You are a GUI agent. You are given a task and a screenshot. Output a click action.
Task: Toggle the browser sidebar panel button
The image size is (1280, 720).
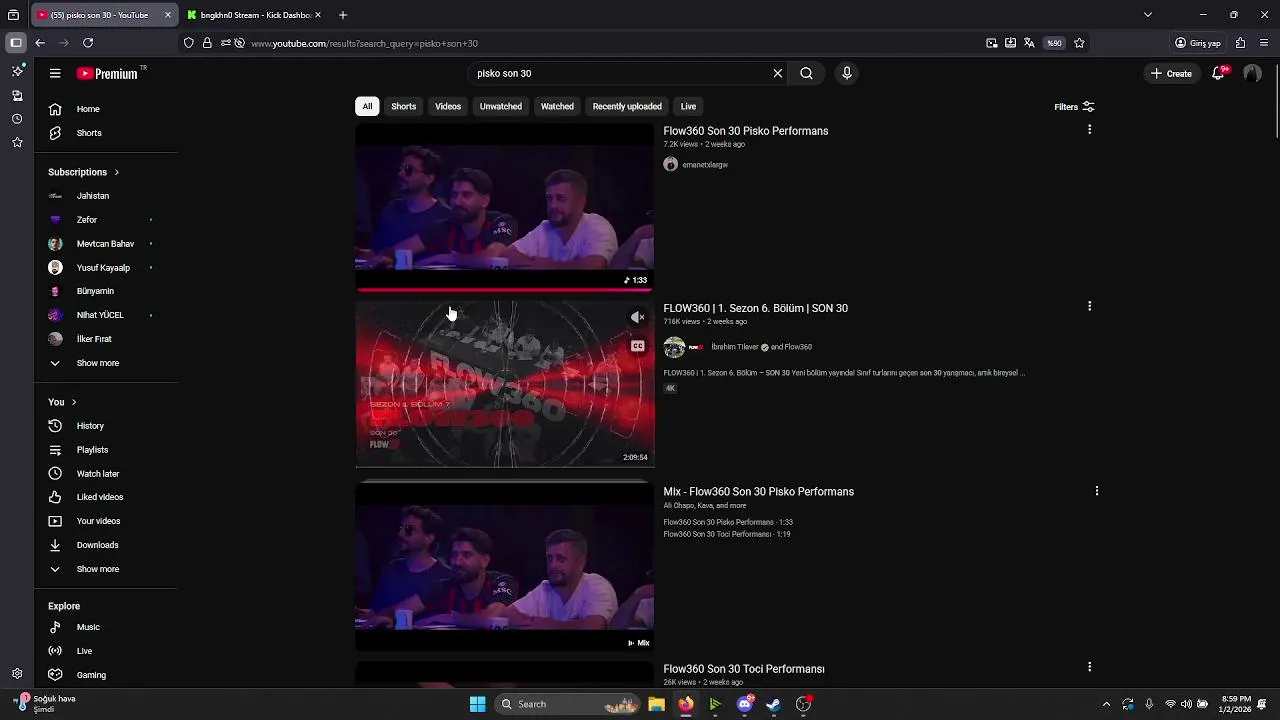pyautogui.click(x=16, y=43)
